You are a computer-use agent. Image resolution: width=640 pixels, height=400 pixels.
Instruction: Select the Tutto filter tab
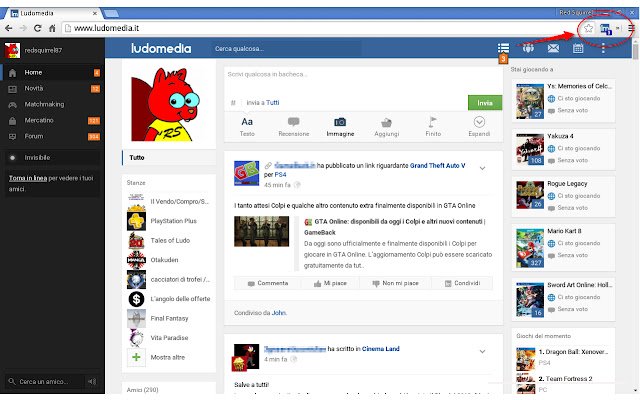tap(169, 158)
